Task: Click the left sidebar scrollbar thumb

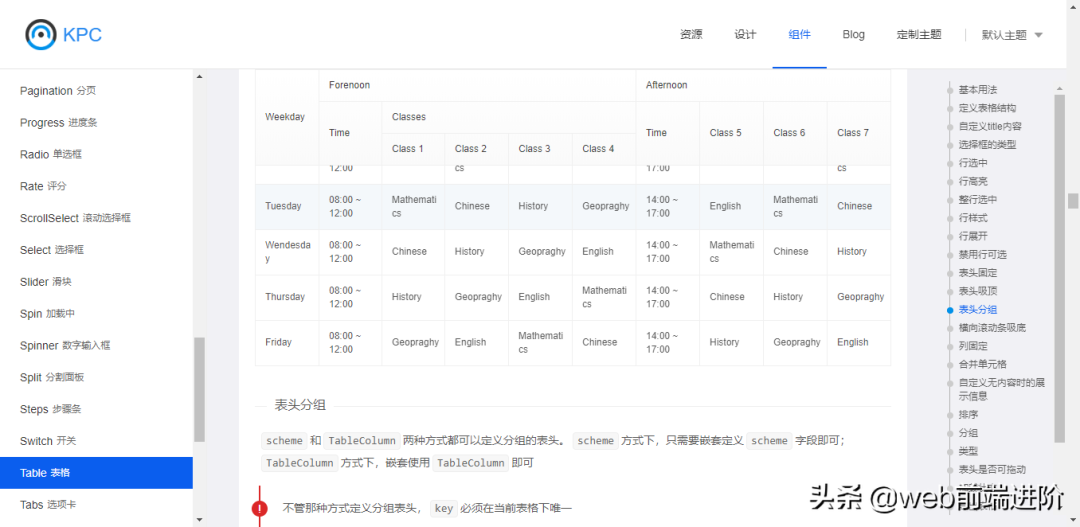Action: tap(199, 390)
